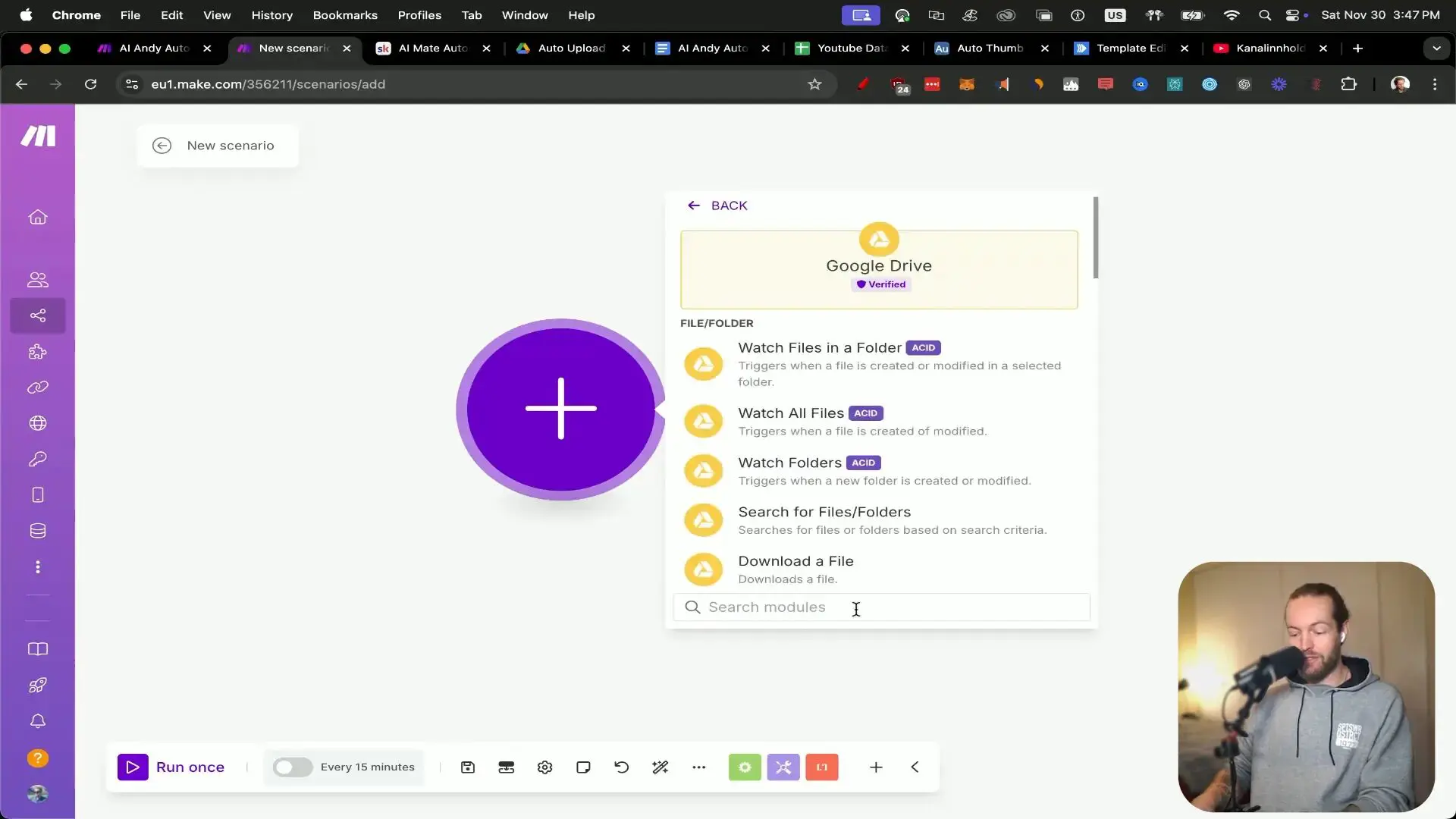Select the Watch All Files module
The height and width of the screenshot is (819, 1456).
point(880,422)
